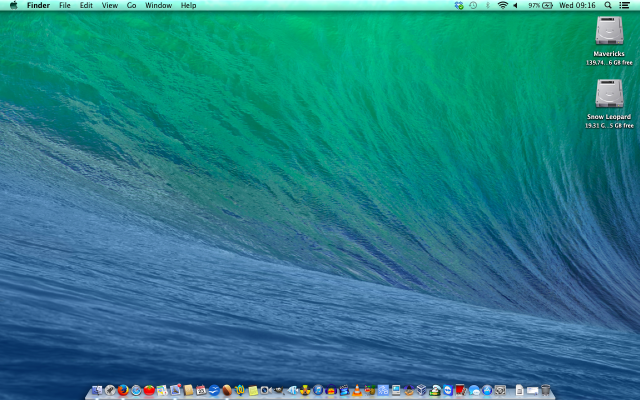Open the Go menu
The height and width of the screenshot is (400, 640).
tap(131, 5)
